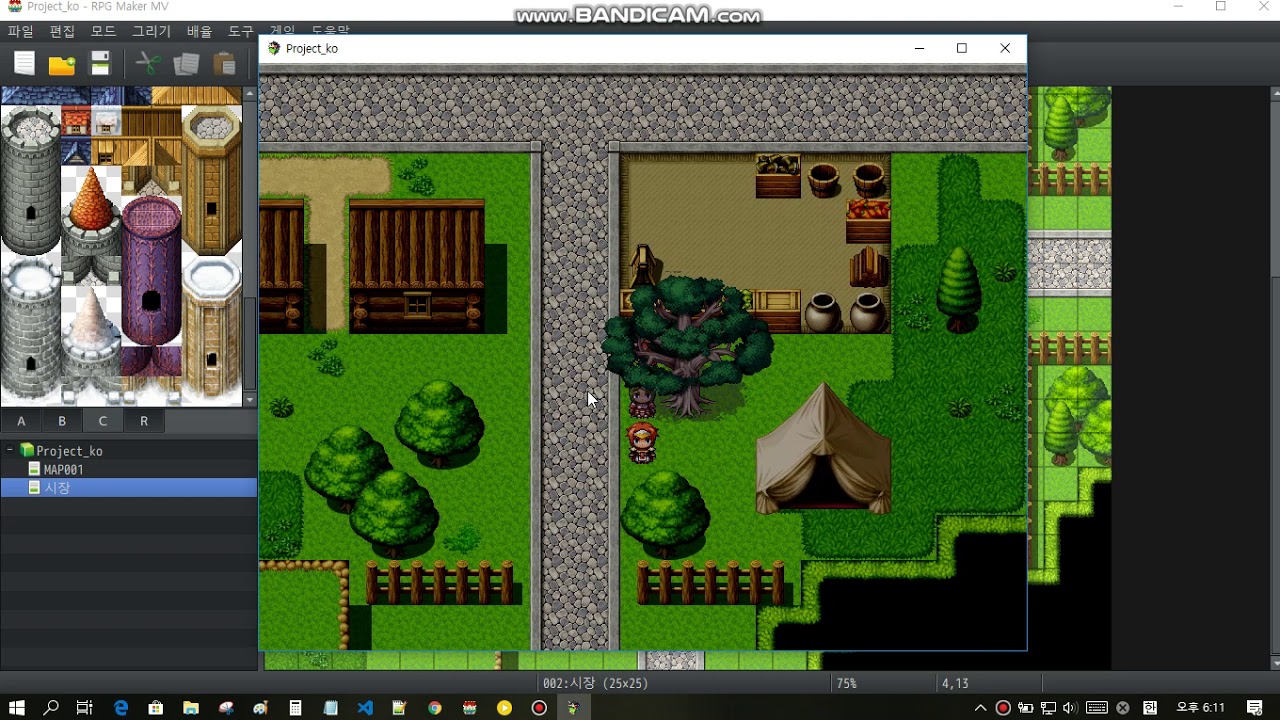Image resolution: width=1280 pixels, height=720 pixels.
Task: Switch to Project_ko game taskbar icon
Action: tap(573, 708)
